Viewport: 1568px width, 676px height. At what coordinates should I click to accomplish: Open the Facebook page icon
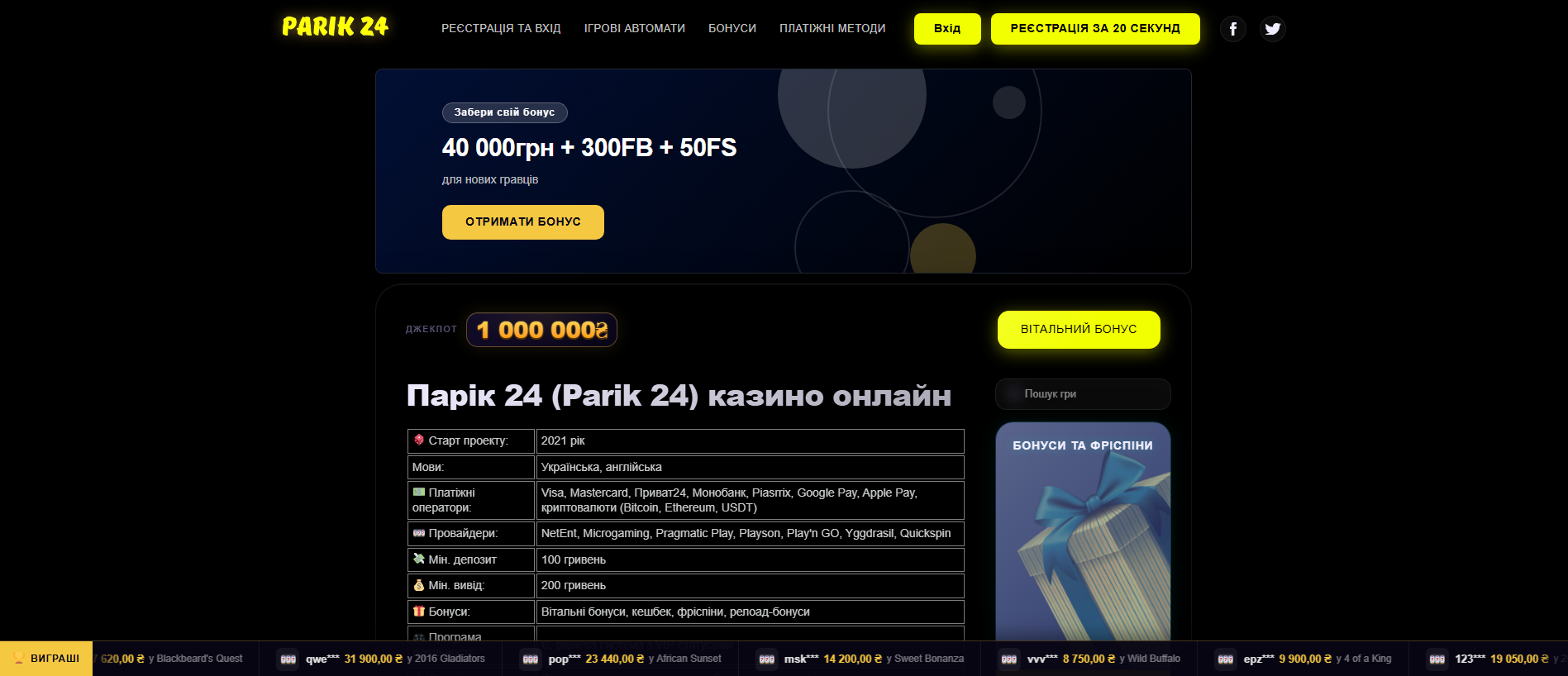click(1232, 29)
